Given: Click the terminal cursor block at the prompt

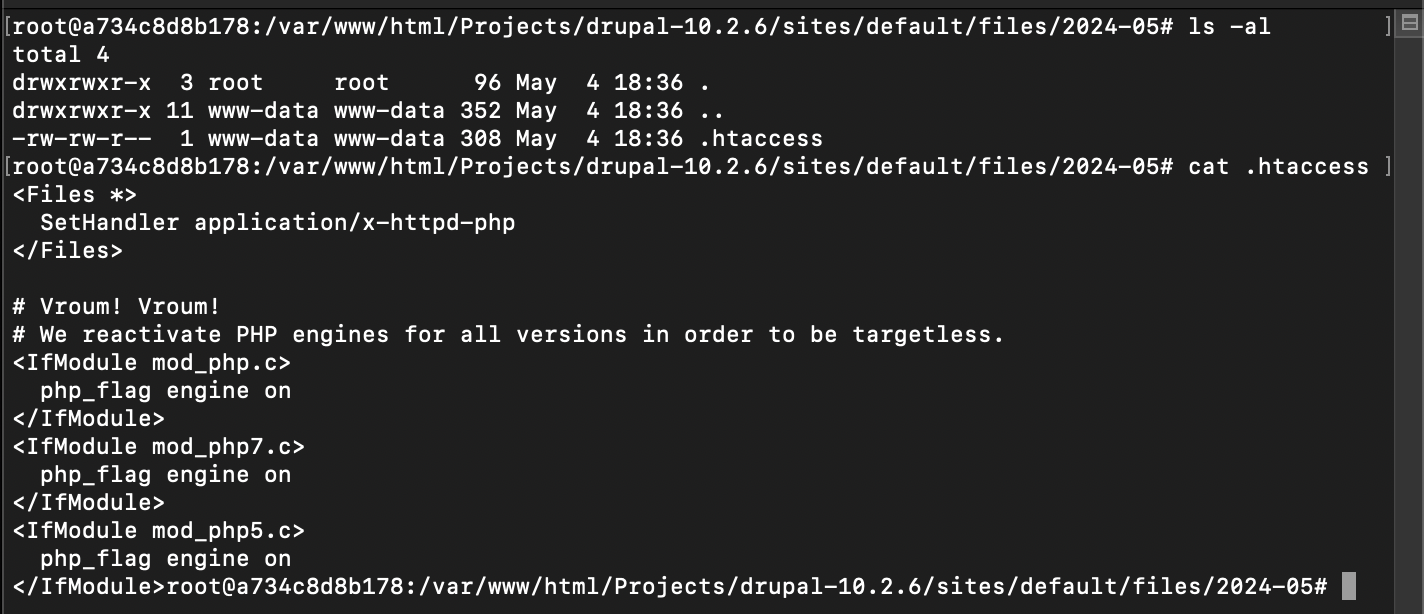Looking at the screenshot, I should click(1348, 586).
